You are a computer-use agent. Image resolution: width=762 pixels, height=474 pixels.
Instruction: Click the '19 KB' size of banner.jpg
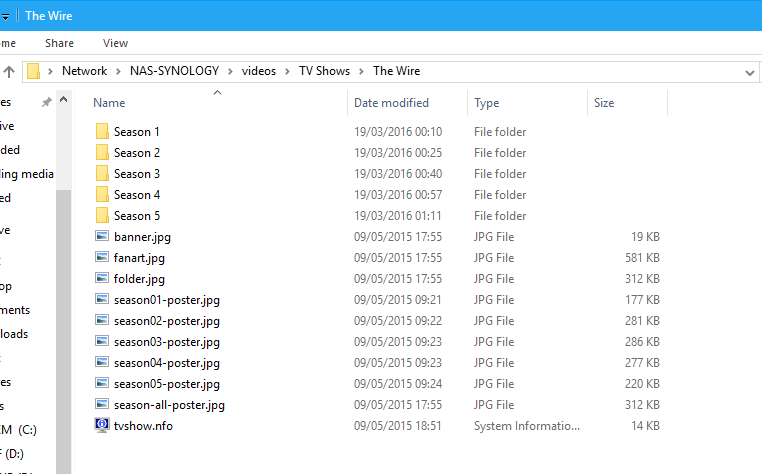645,237
